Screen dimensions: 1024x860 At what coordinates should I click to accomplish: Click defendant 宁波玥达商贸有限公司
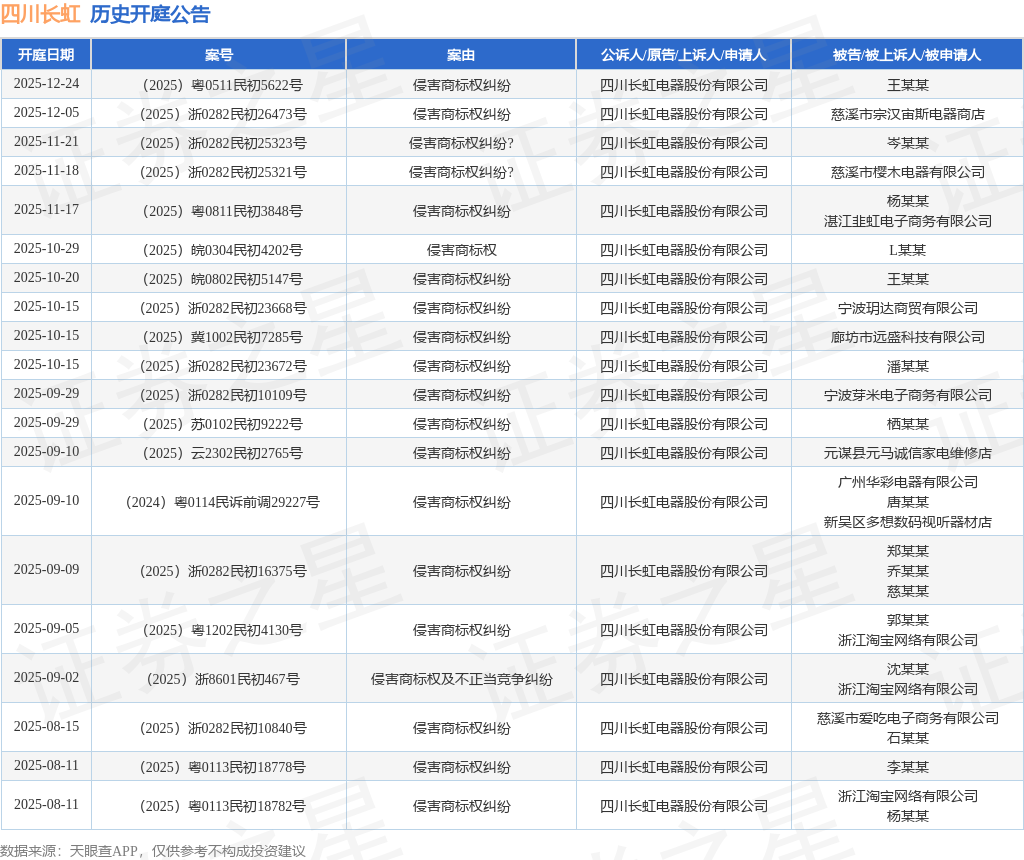908,308
